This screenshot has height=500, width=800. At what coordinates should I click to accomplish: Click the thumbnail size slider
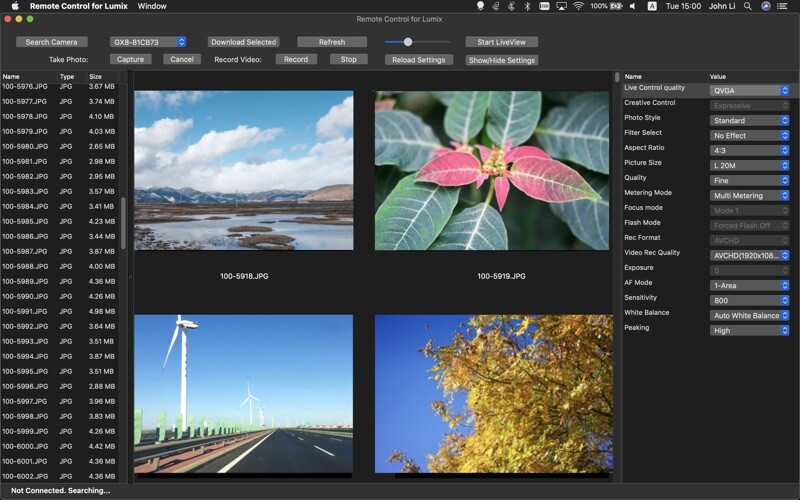pyautogui.click(x=417, y=42)
